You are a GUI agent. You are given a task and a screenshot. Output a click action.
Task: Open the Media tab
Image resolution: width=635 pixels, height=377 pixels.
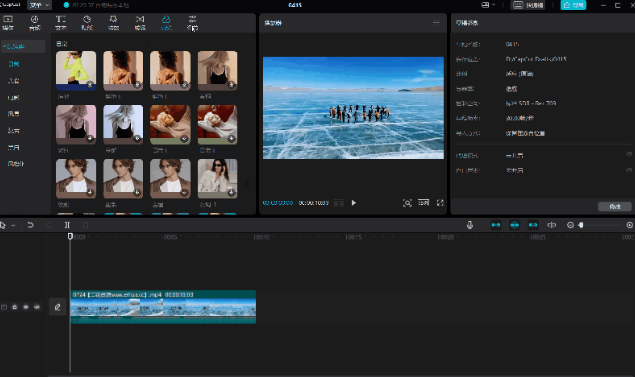[8, 23]
